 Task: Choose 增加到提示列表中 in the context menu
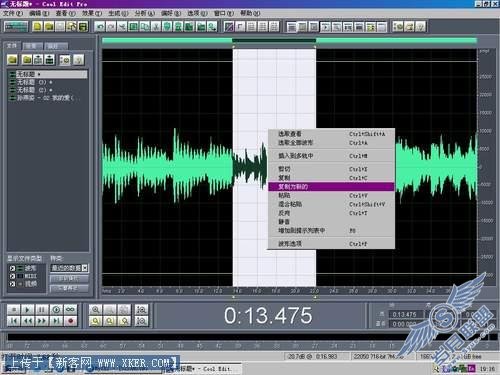[331, 230]
